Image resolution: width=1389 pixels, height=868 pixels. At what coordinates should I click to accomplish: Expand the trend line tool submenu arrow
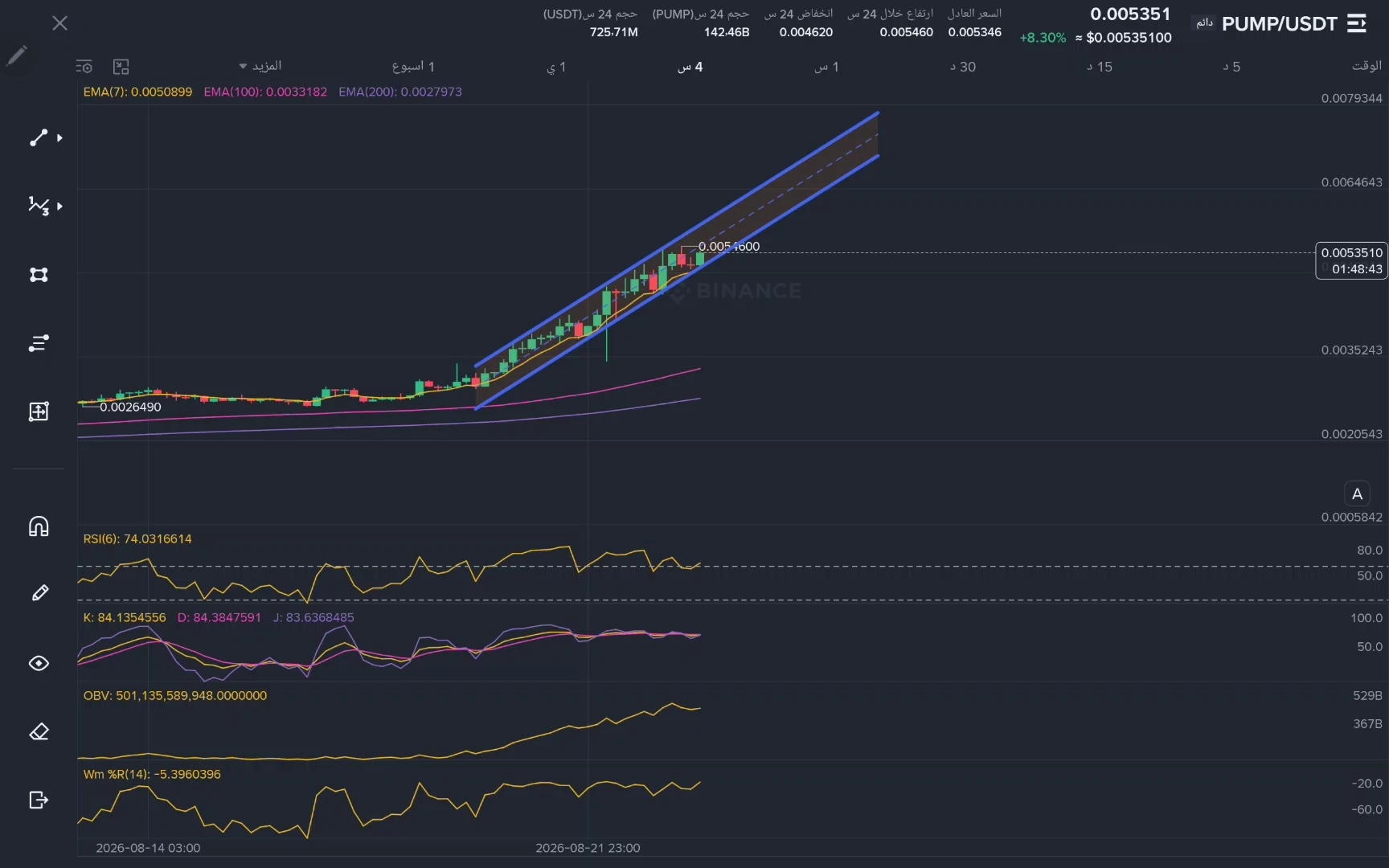59,137
